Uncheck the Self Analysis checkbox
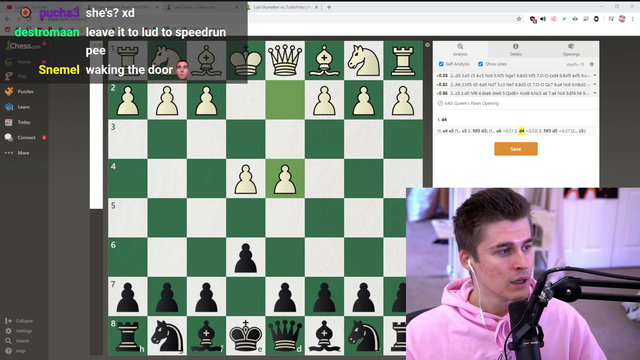This screenshot has width=640, height=360. 441,64
